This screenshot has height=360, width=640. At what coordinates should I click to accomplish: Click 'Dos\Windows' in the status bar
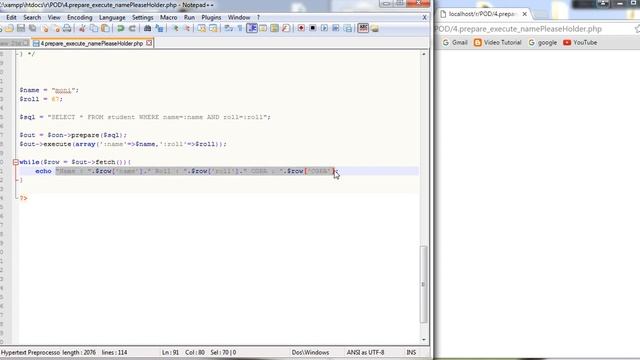[x=310, y=352]
